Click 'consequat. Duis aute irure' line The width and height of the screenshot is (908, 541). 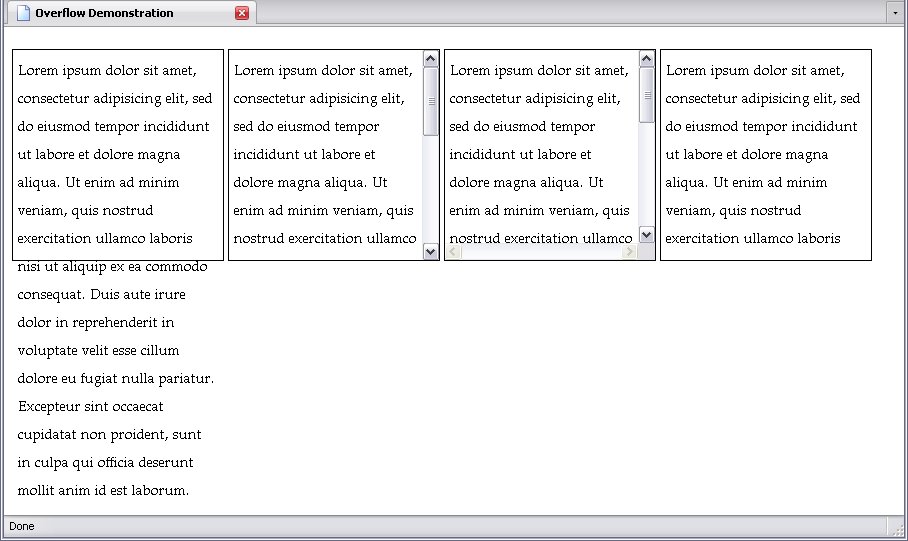[101, 295]
